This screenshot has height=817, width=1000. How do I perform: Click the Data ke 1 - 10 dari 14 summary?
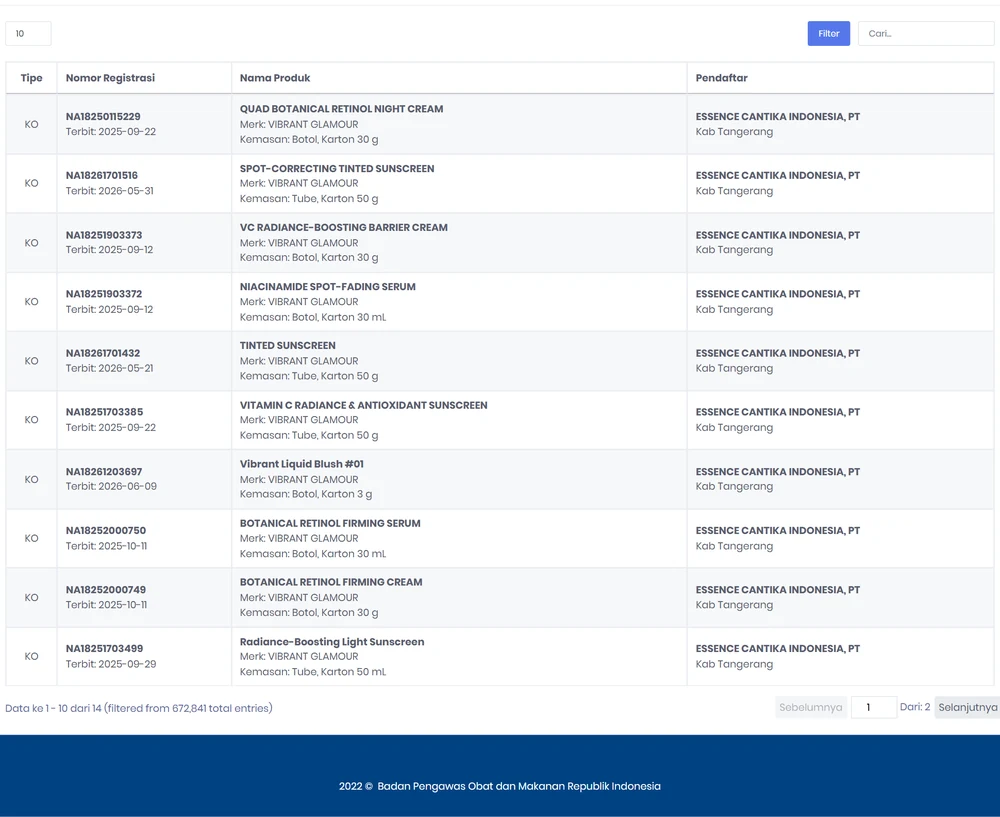click(x=139, y=708)
